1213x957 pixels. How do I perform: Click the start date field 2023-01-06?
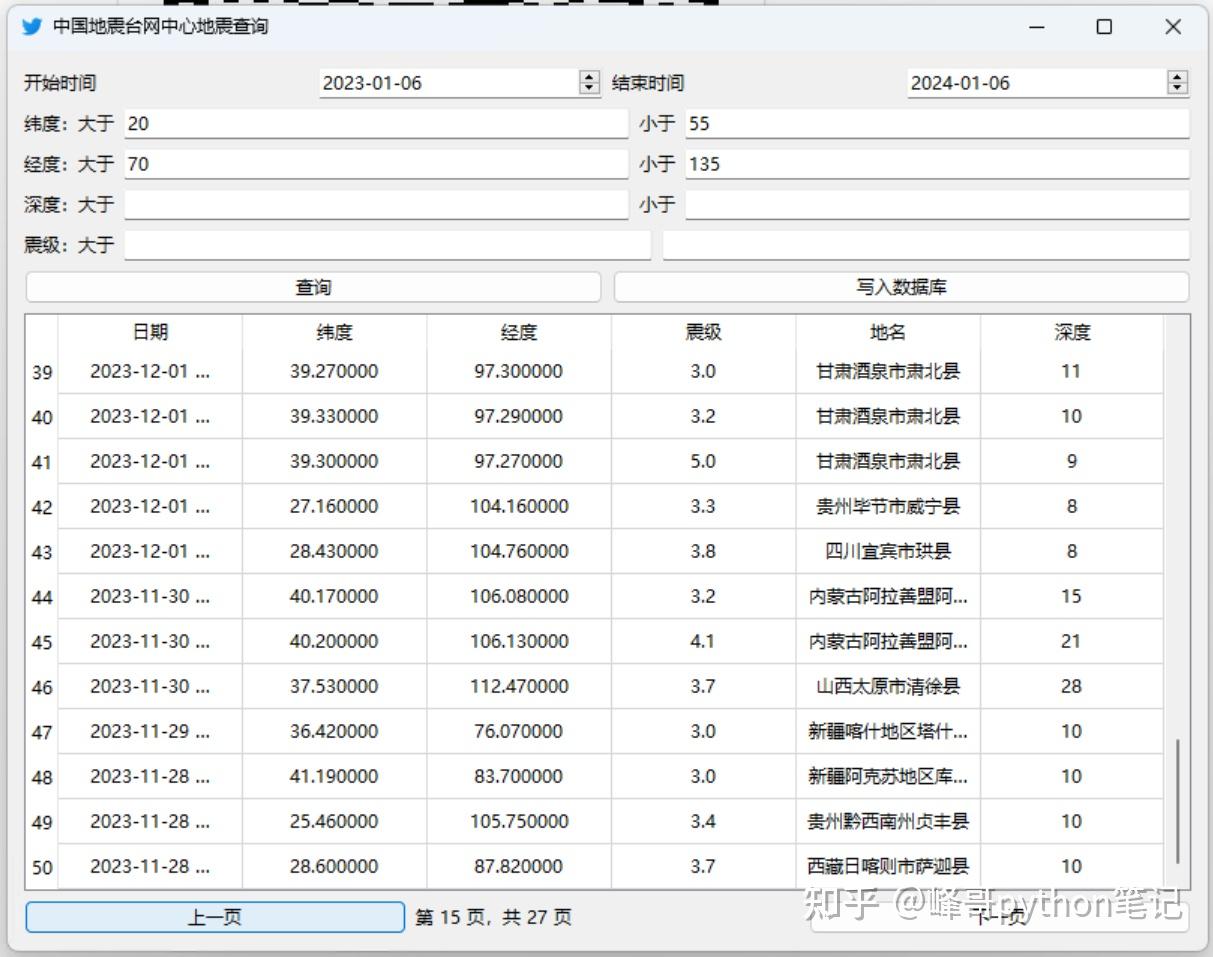[x=450, y=83]
